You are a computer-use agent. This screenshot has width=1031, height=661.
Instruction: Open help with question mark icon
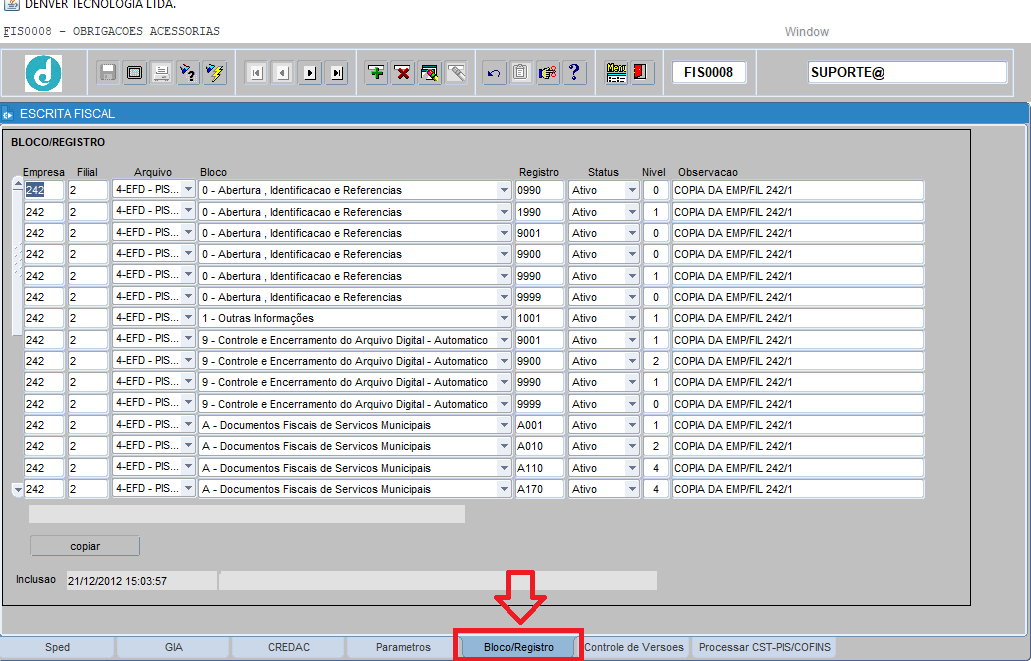coord(575,72)
